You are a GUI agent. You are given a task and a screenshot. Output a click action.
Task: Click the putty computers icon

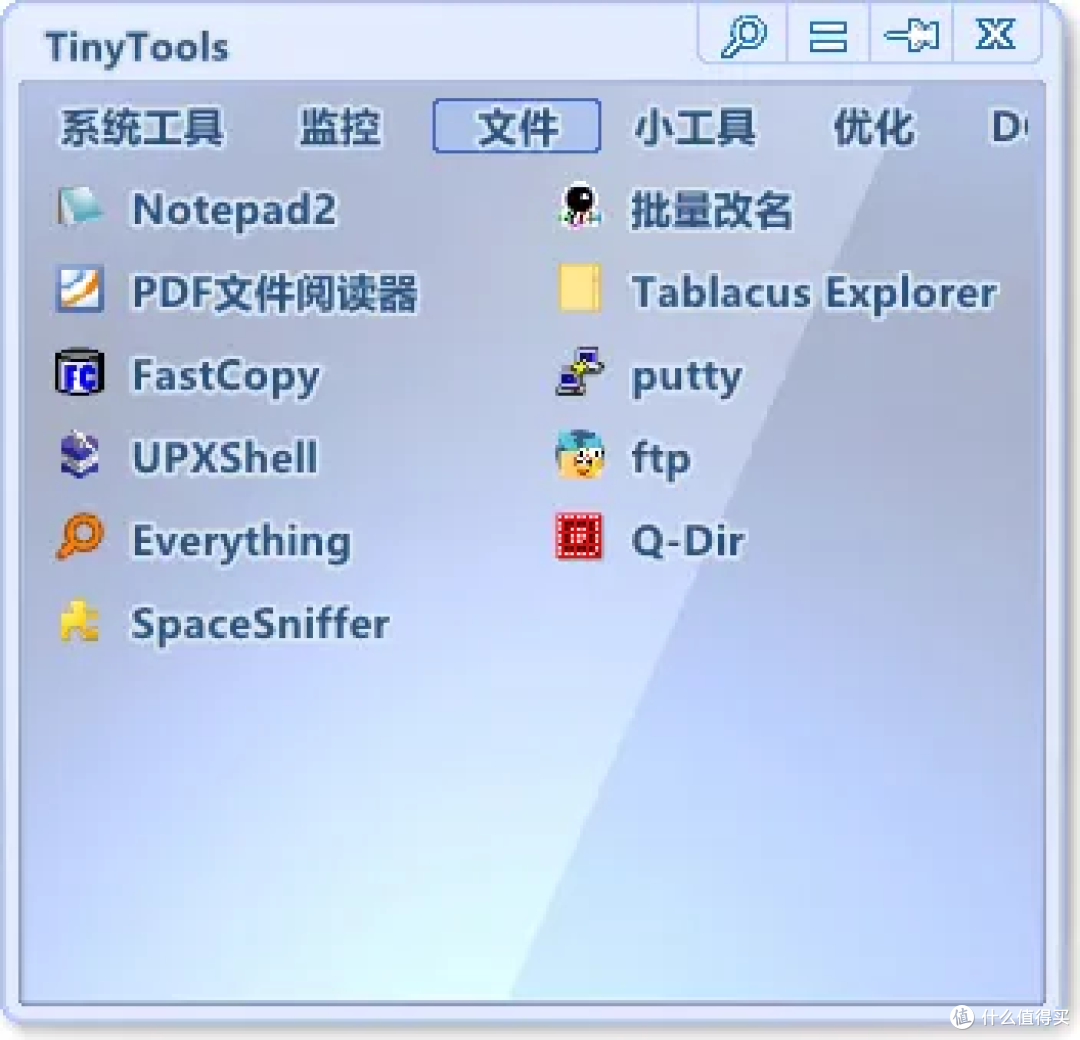[580, 372]
